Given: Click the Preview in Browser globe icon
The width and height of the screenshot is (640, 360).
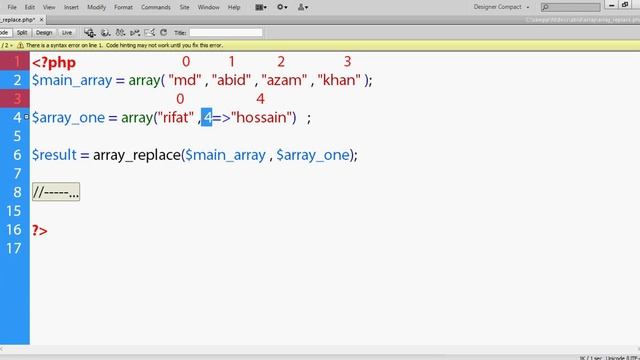Looking at the screenshot, I should (105, 33).
